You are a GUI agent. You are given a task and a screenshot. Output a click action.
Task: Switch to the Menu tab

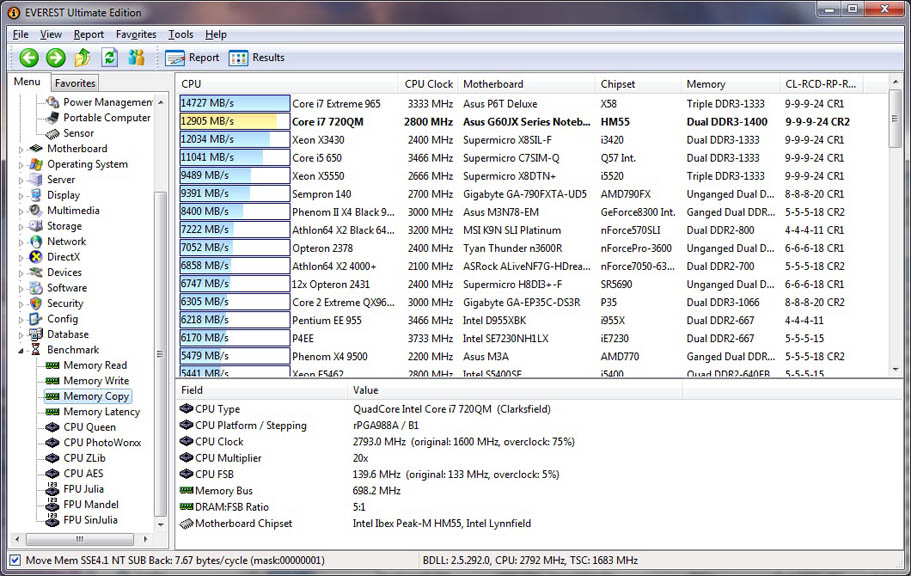coord(27,82)
